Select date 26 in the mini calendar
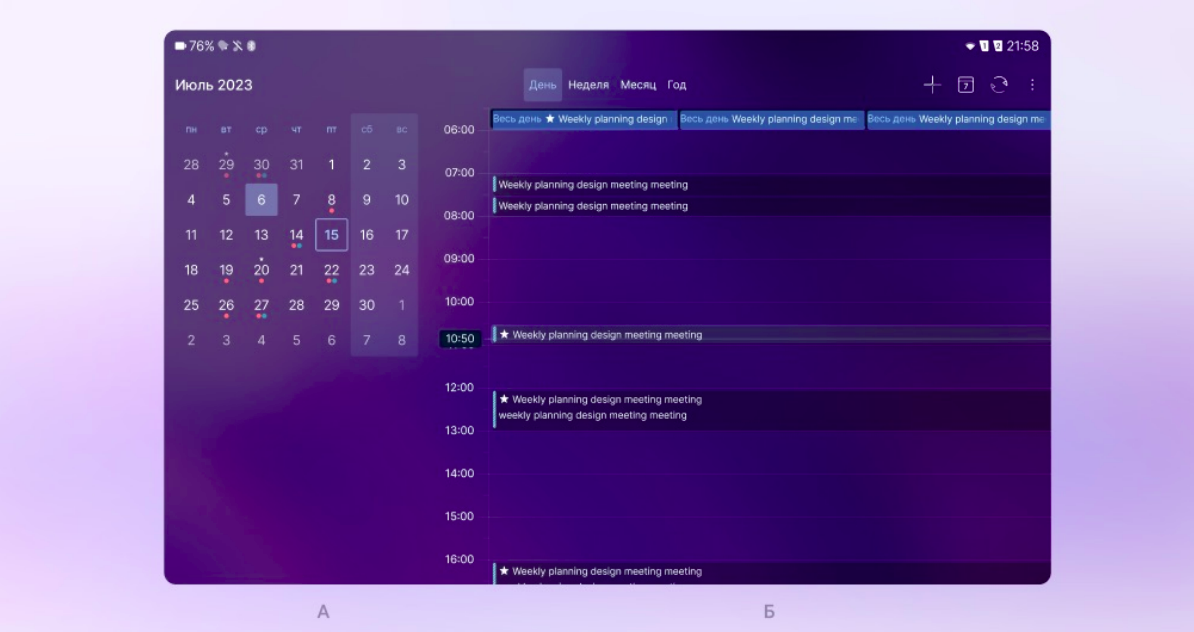The image size is (1194, 632). [x=226, y=305]
